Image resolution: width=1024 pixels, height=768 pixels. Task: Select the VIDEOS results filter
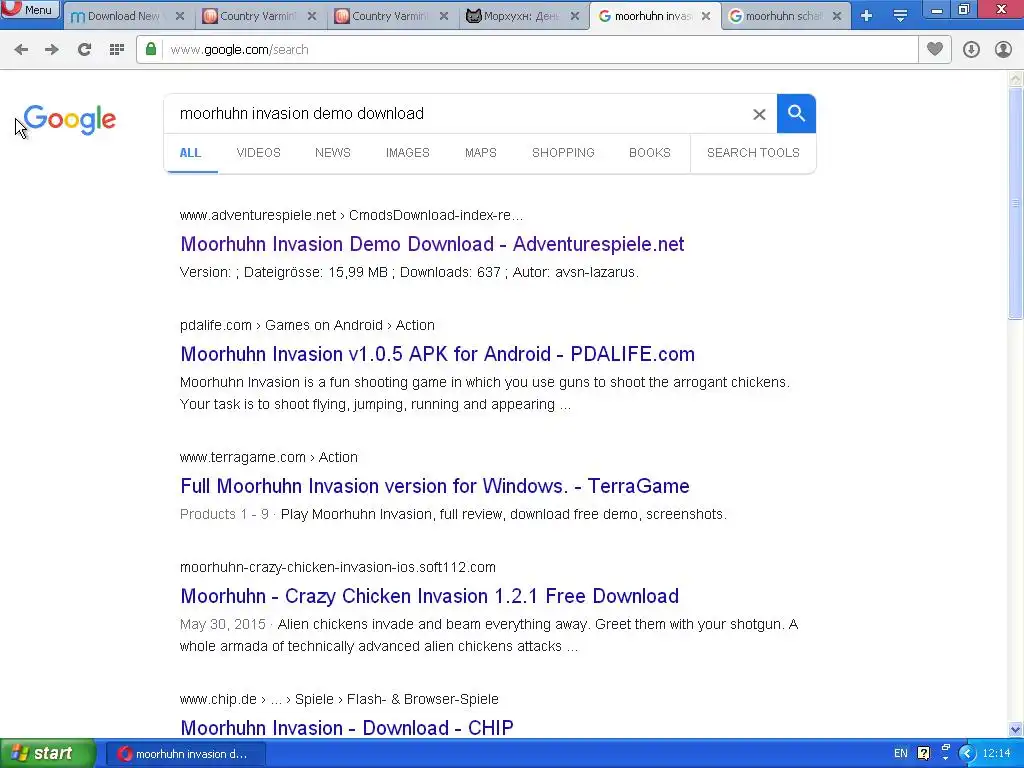[259, 153]
